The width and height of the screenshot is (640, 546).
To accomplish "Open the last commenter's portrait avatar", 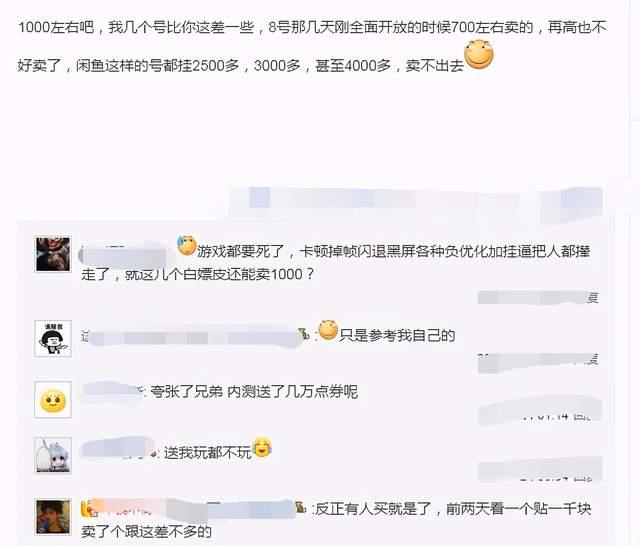I will tap(53, 516).
